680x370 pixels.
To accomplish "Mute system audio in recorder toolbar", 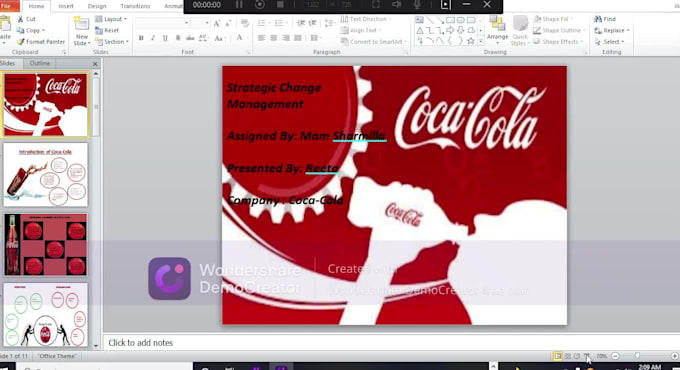I will pos(396,5).
